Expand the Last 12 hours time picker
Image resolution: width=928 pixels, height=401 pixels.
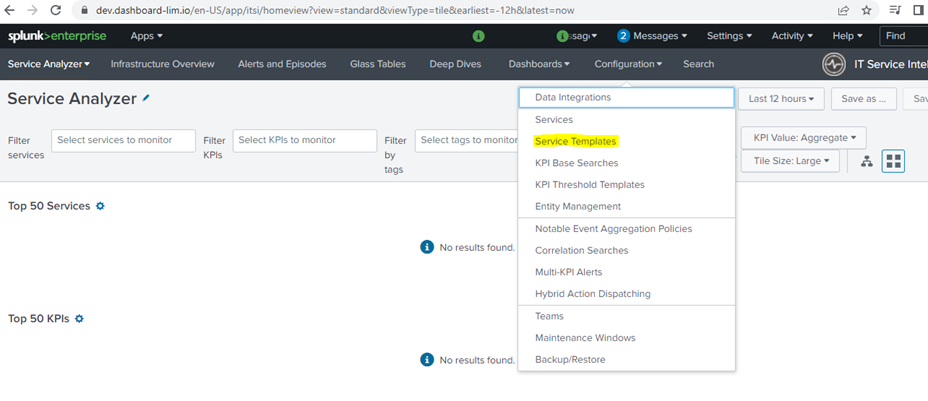click(x=781, y=99)
